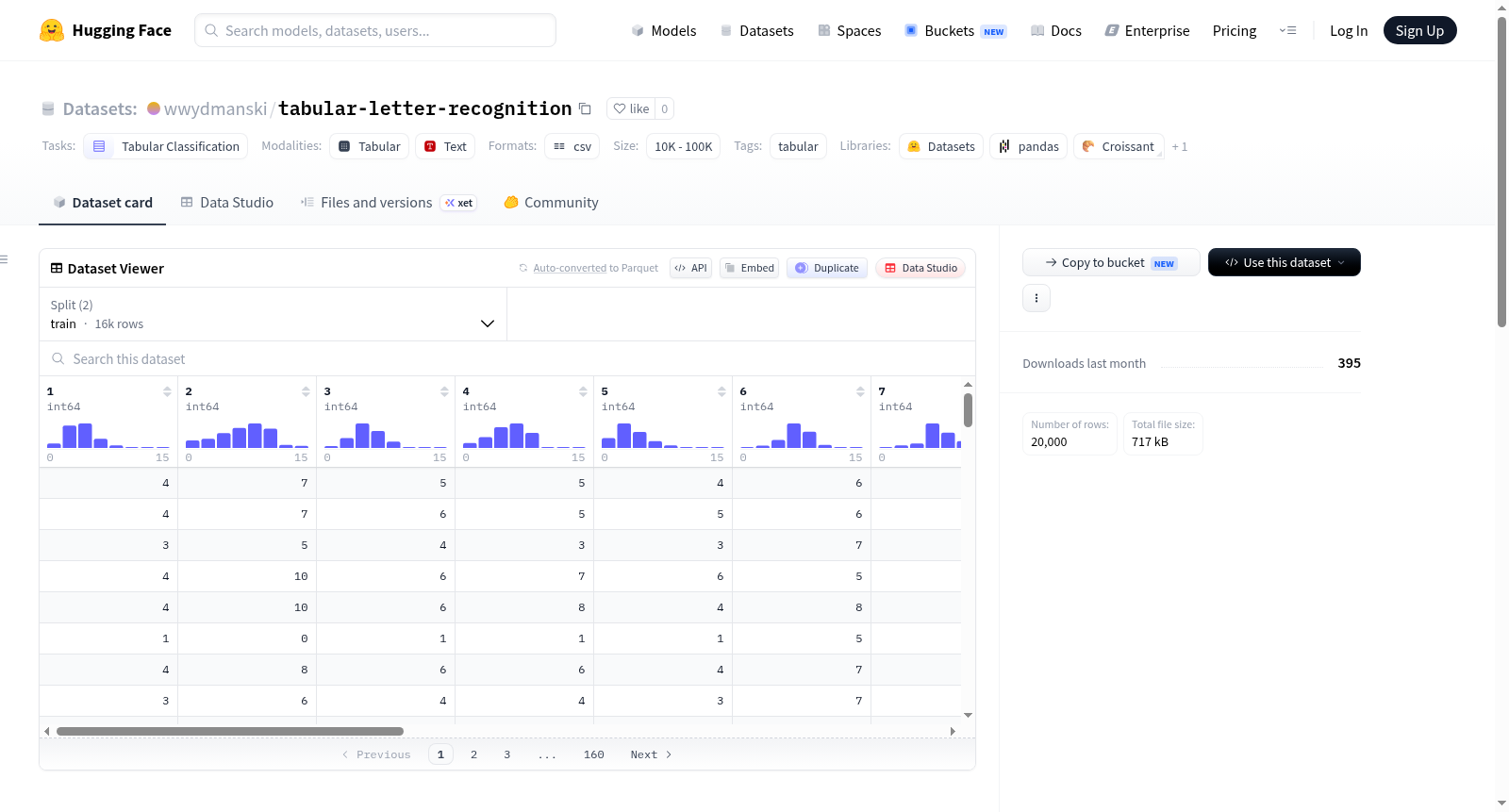Click the magnifier icon in dataset search
Image resolution: width=1509 pixels, height=812 pixels.
coord(58,358)
